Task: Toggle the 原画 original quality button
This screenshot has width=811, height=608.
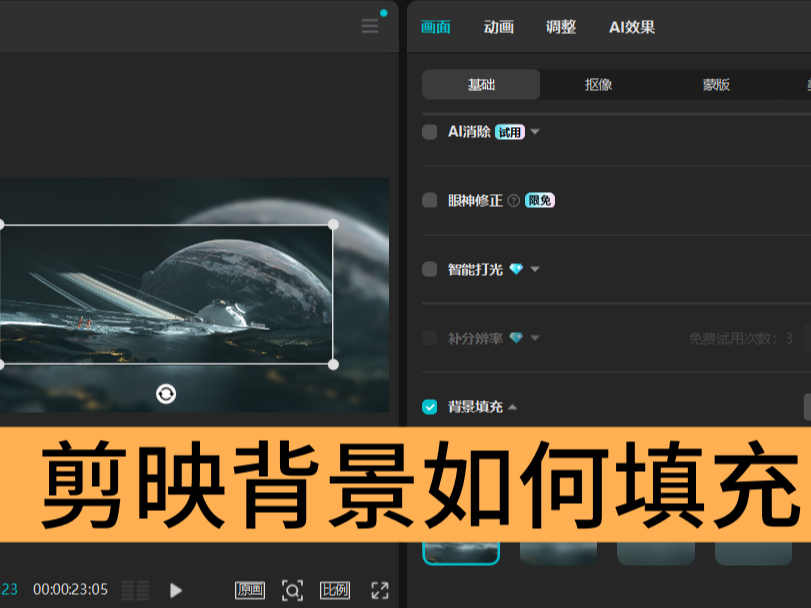Action: pos(250,590)
